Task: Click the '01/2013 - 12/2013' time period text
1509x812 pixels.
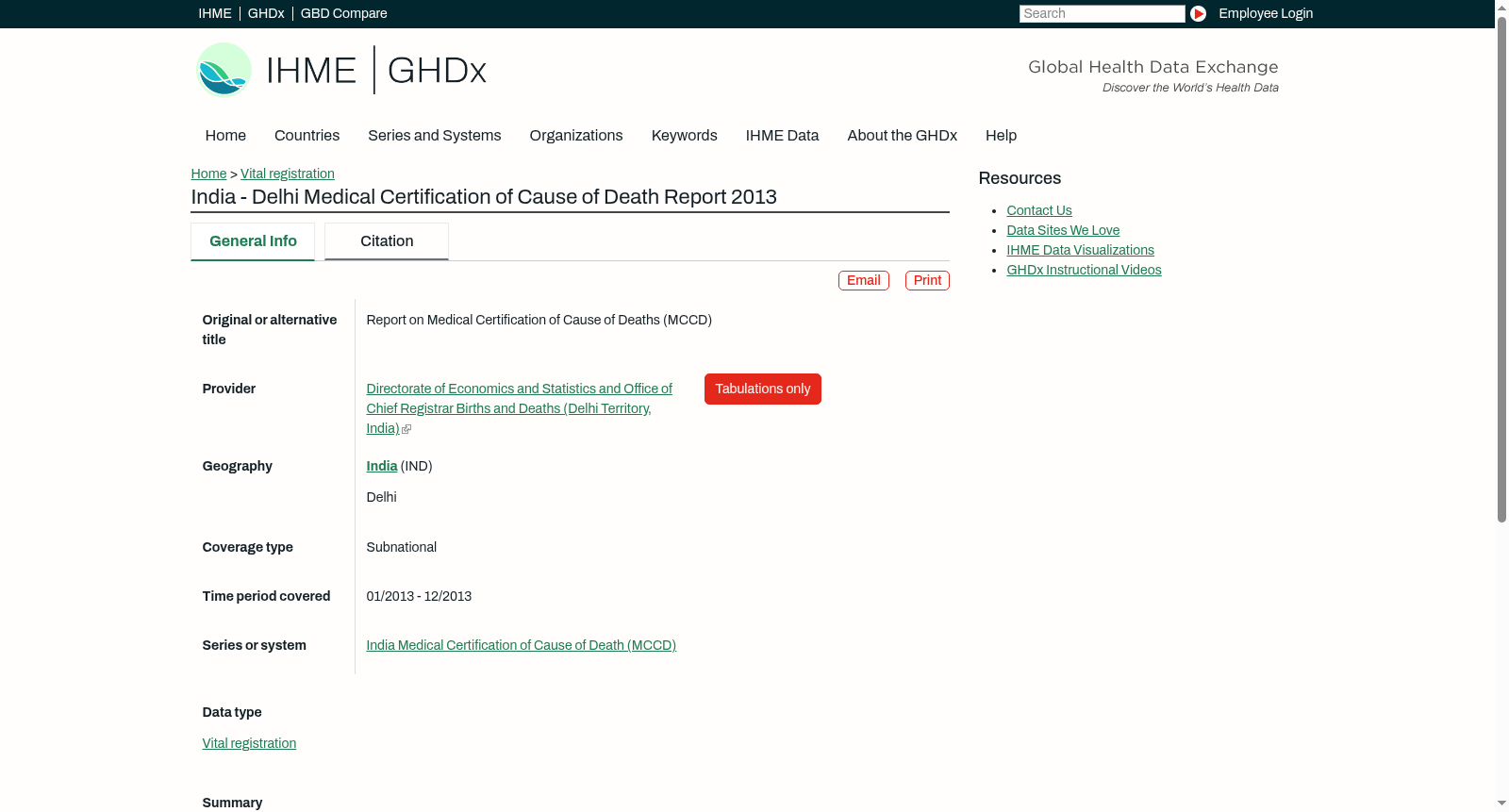Action: click(x=419, y=596)
